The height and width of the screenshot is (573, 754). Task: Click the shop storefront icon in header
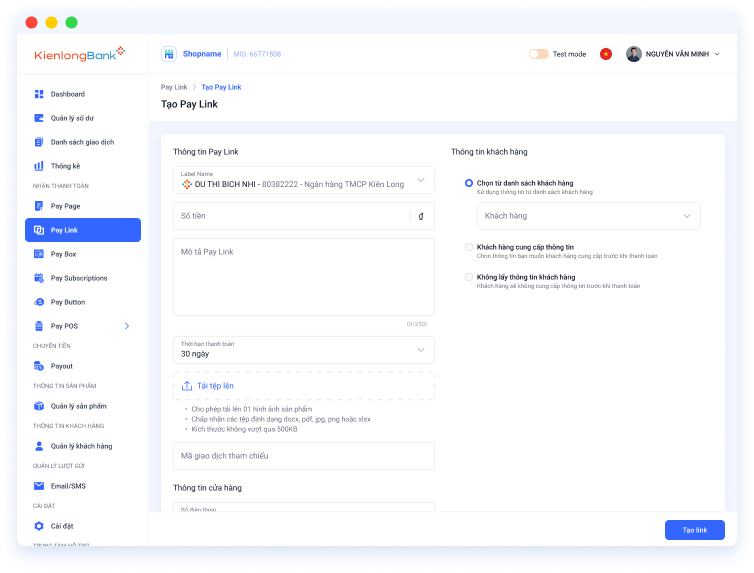coord(169,54)
